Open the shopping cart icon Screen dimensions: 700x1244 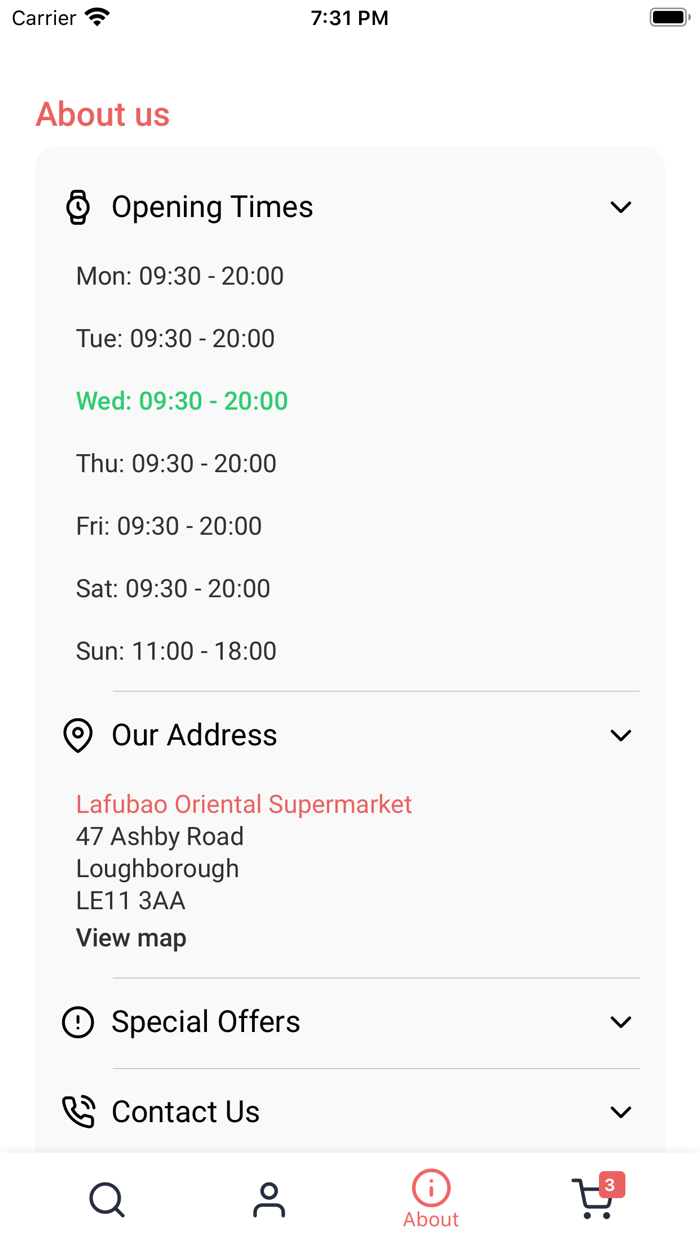594,1200
